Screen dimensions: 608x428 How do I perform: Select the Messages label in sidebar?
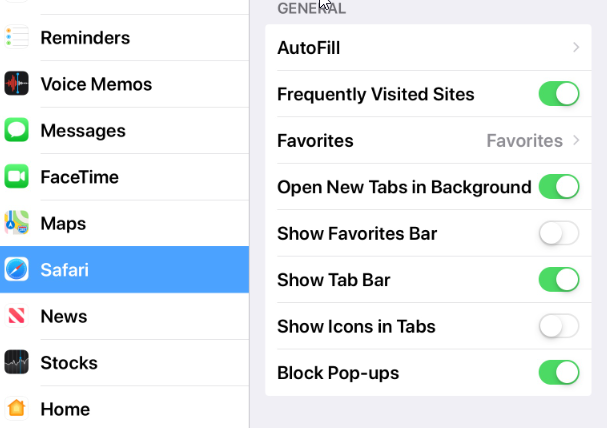tap(83, 131)
